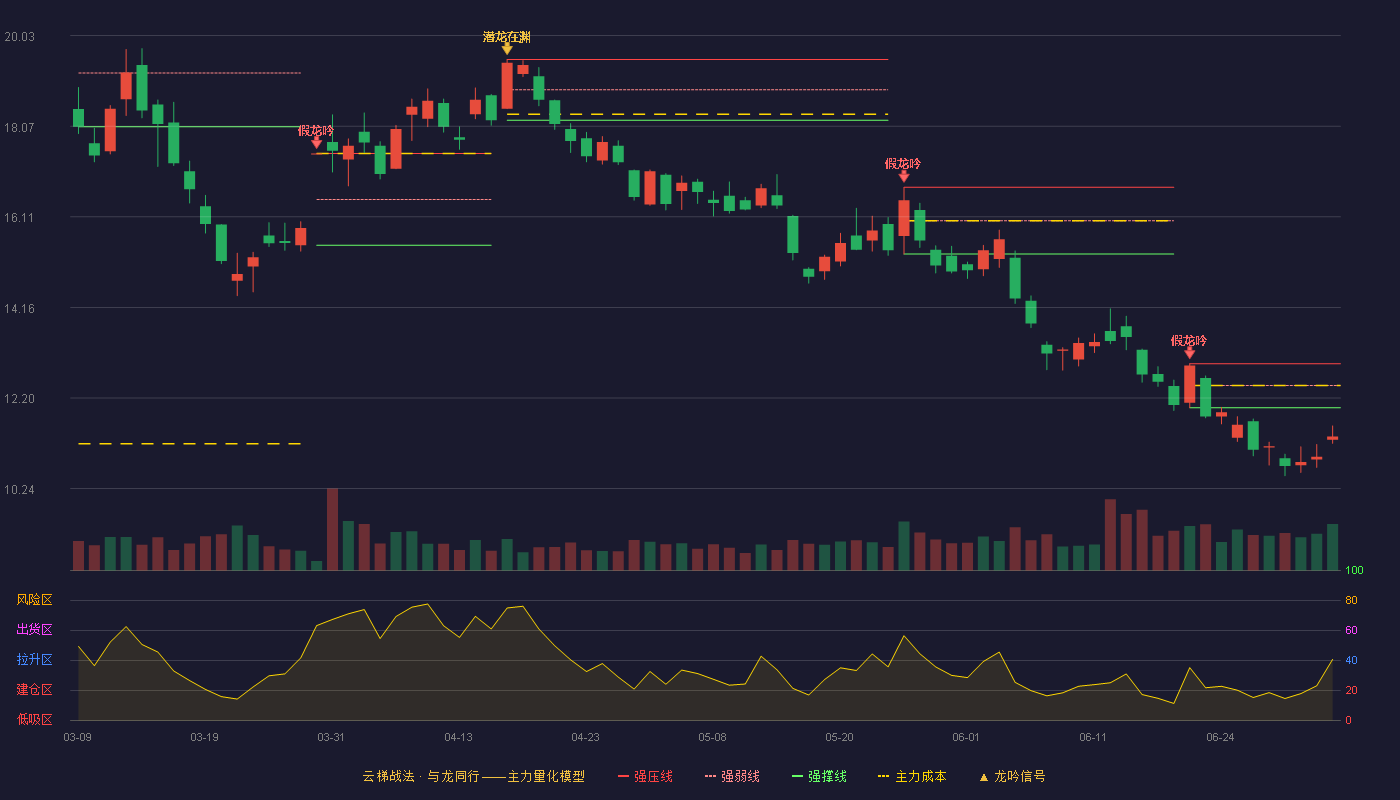Click the 04-13 date axis label
Screen dimensions: 1400x800
tap(458, 737)
